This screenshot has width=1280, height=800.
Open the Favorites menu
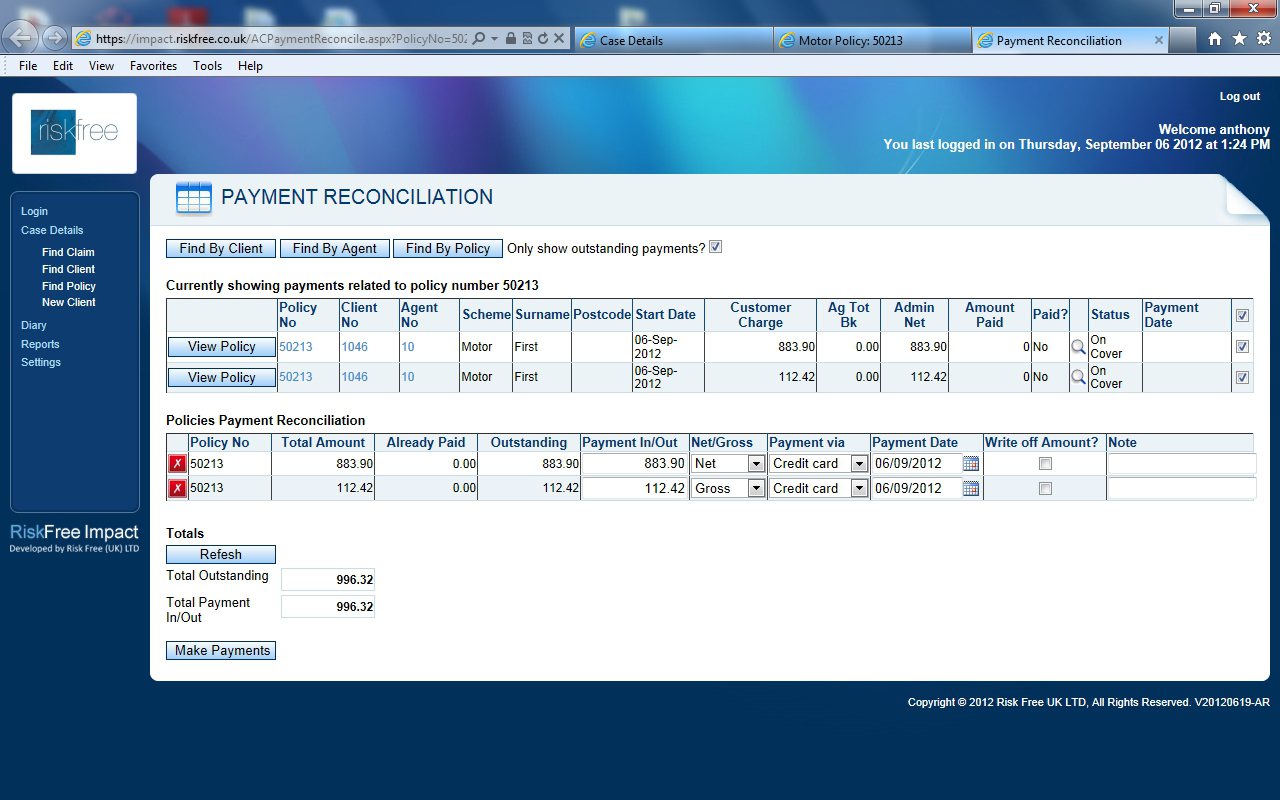[x=153, y=66]
